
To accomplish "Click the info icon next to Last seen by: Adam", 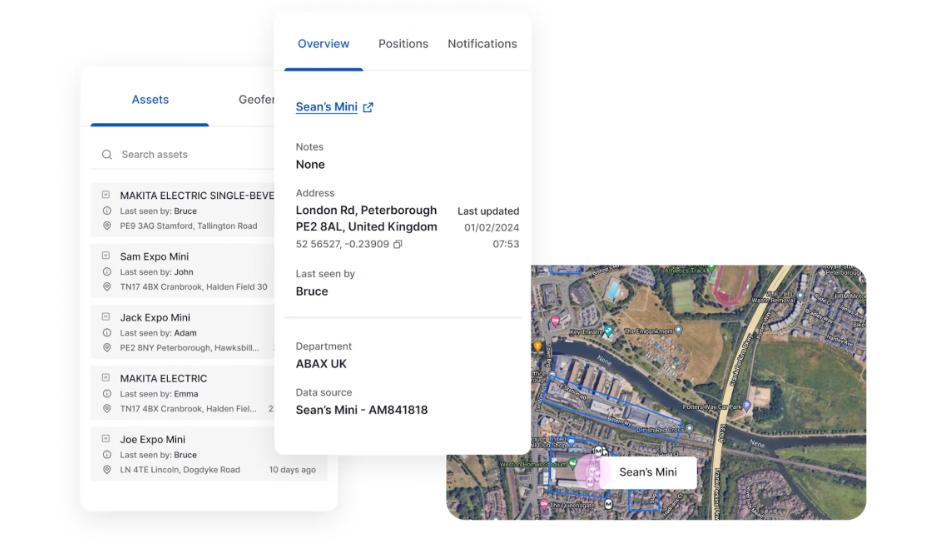I will pos(106,333).
